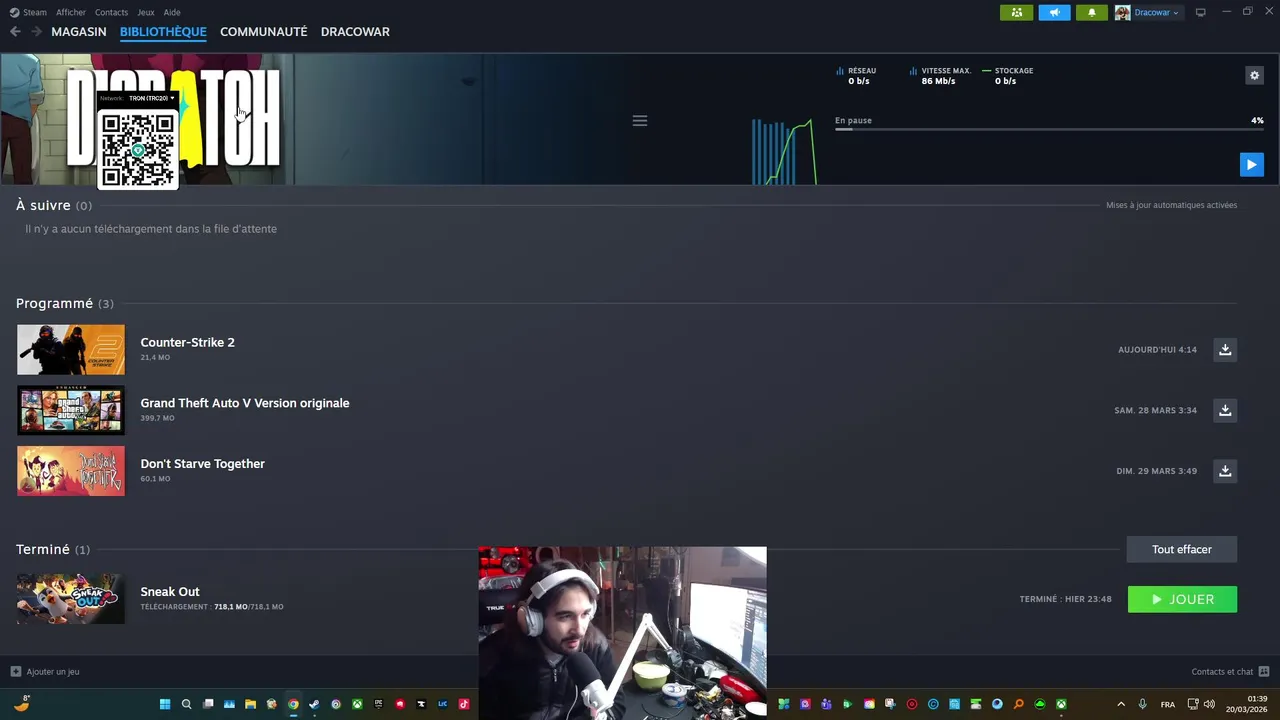Open the Contacts menu
The height and width of the screenshot is (720, 1280).
coord(111,12)
